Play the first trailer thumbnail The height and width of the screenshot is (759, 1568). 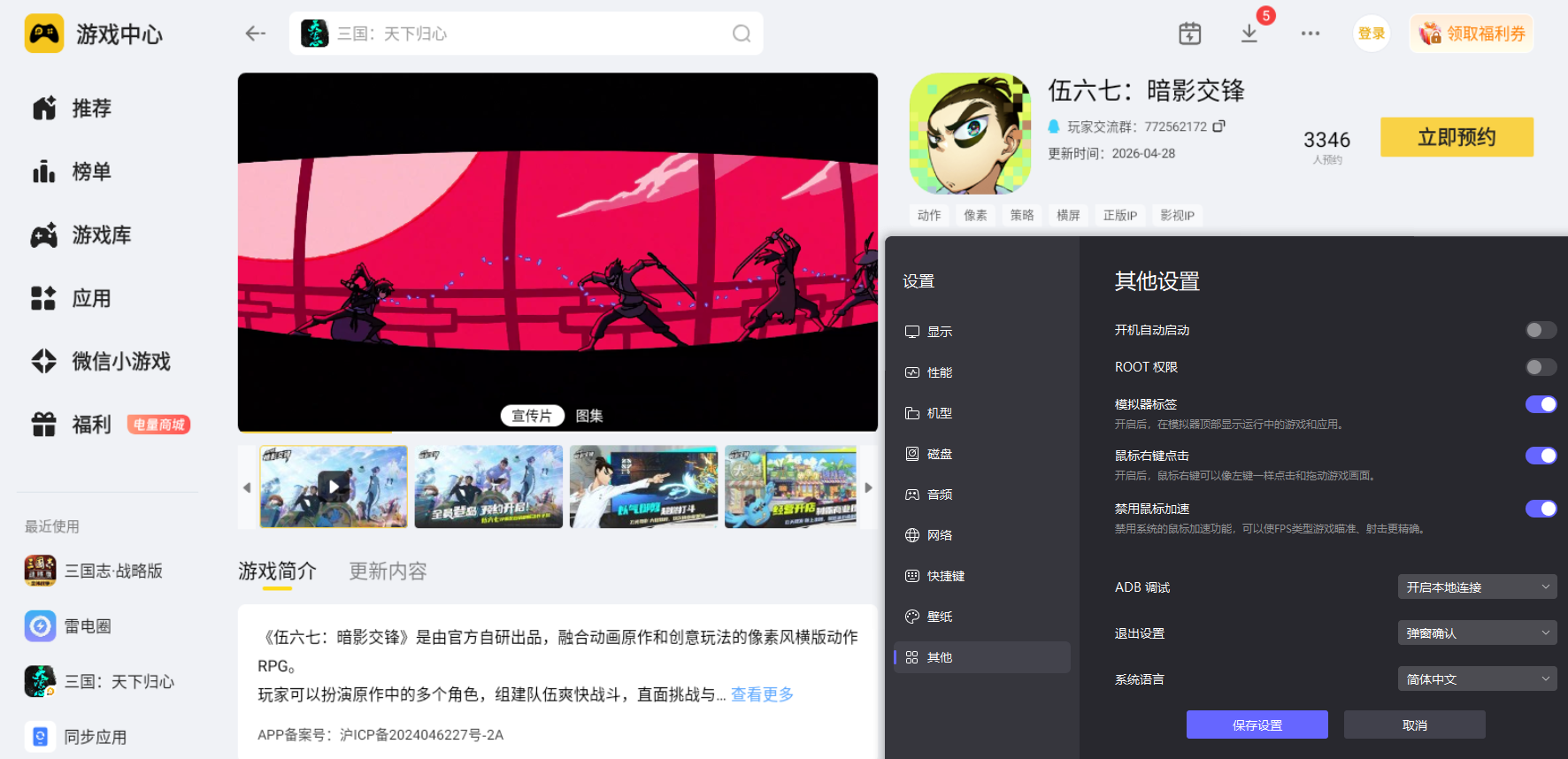334,487
